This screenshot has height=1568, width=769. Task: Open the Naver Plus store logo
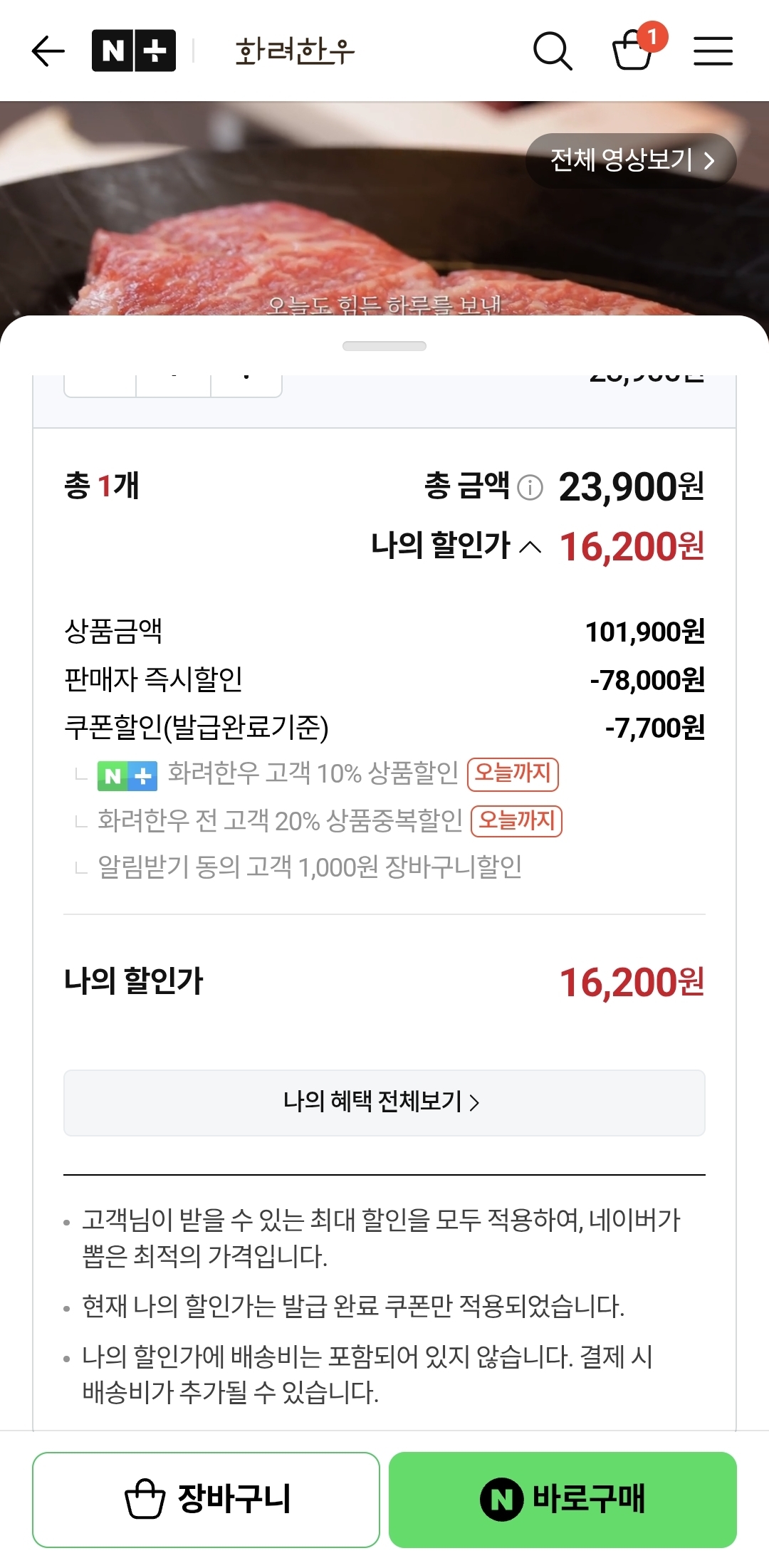point(134,51)
